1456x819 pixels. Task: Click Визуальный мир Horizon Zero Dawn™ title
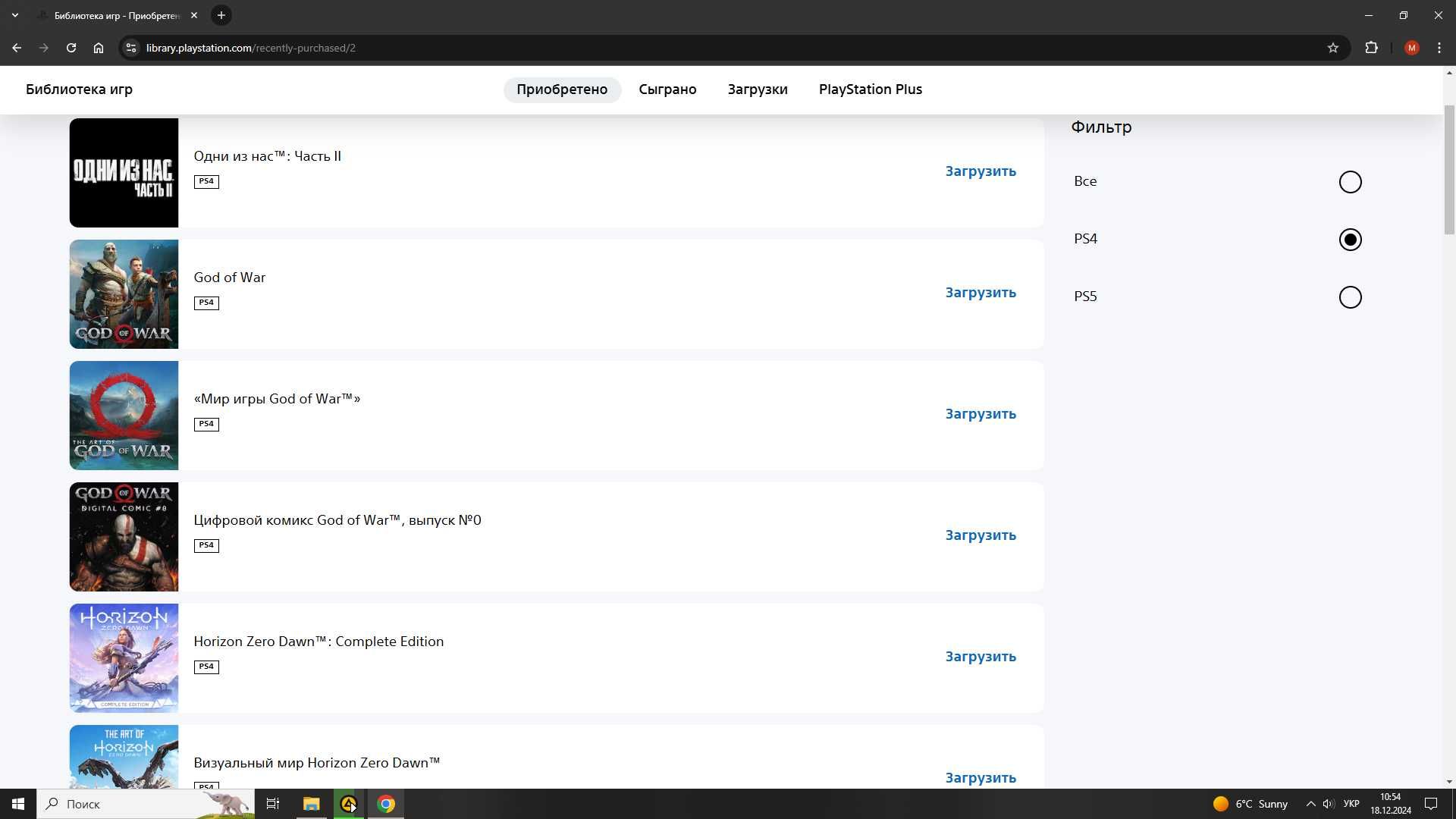316,763
